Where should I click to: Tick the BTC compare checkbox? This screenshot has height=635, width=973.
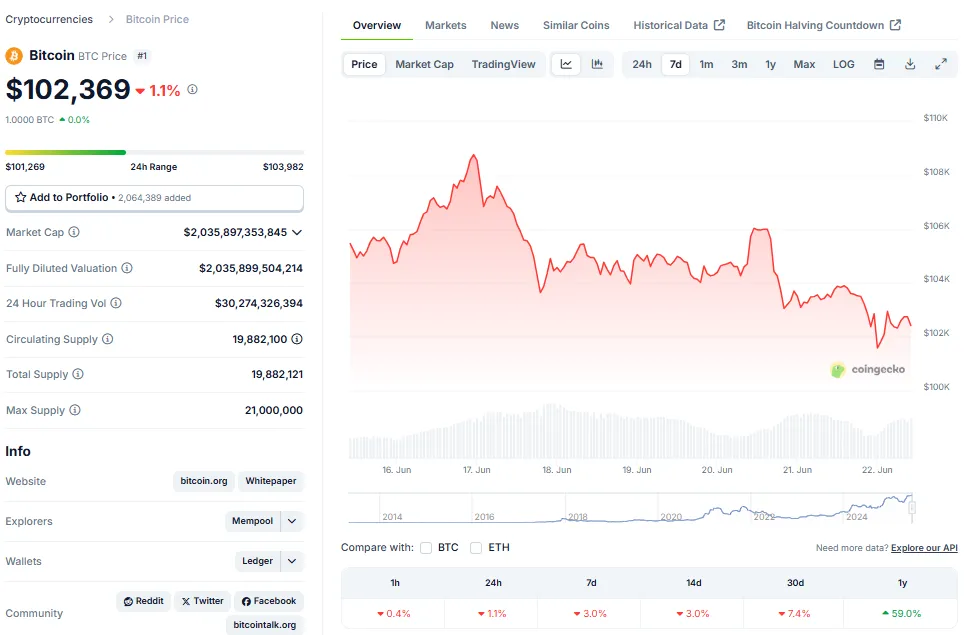coord(426,547)
